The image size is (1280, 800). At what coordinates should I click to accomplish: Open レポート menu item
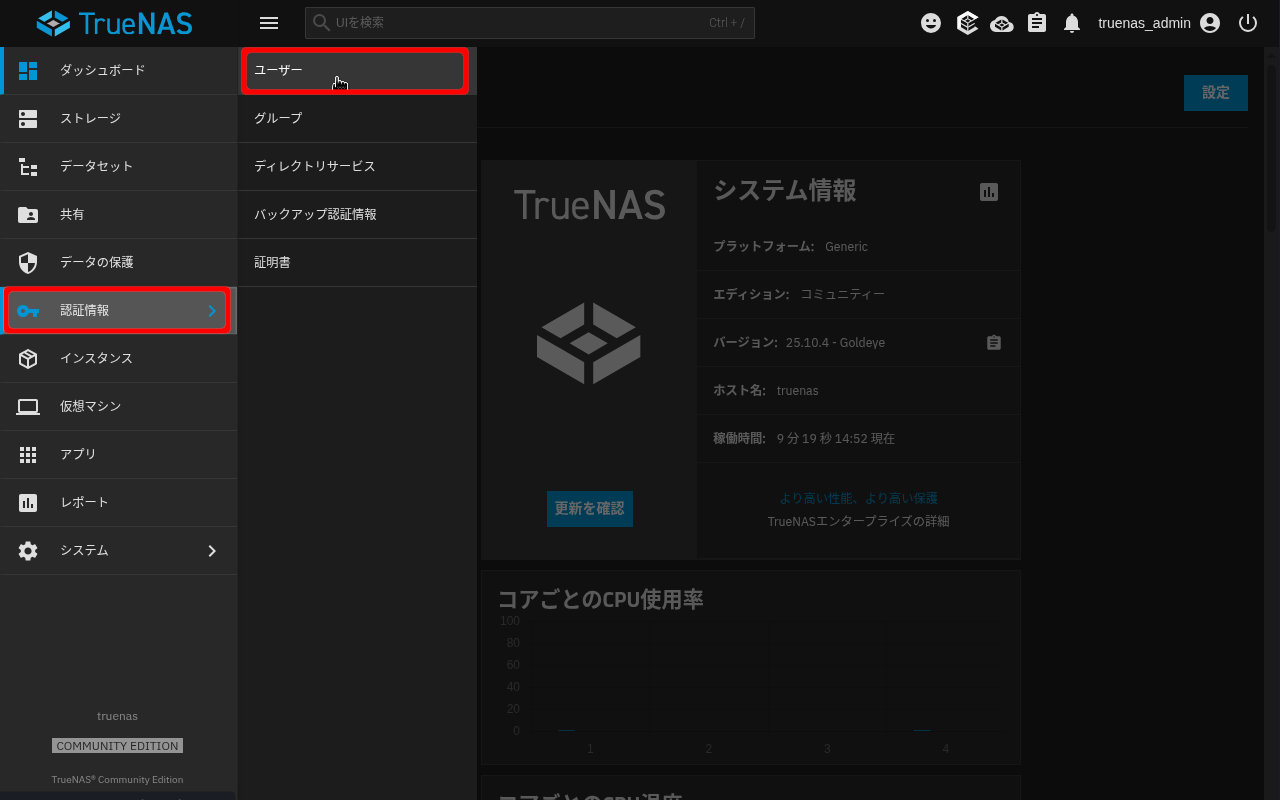pyautogui.click(x=119, y=502)
